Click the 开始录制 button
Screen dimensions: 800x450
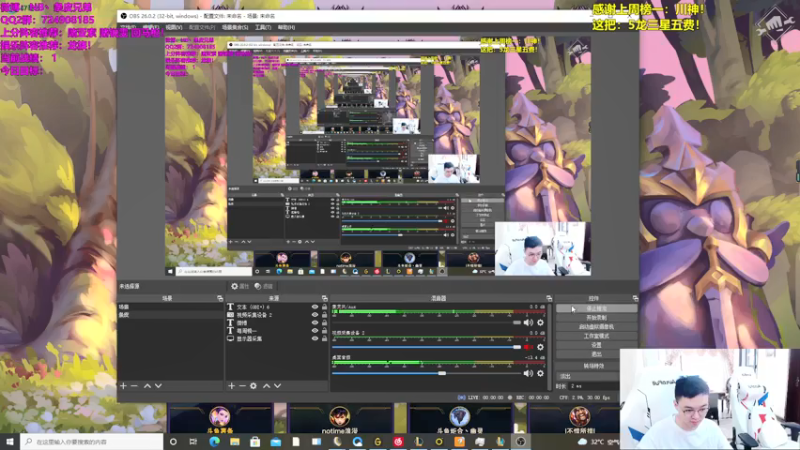tap(596, 317)
